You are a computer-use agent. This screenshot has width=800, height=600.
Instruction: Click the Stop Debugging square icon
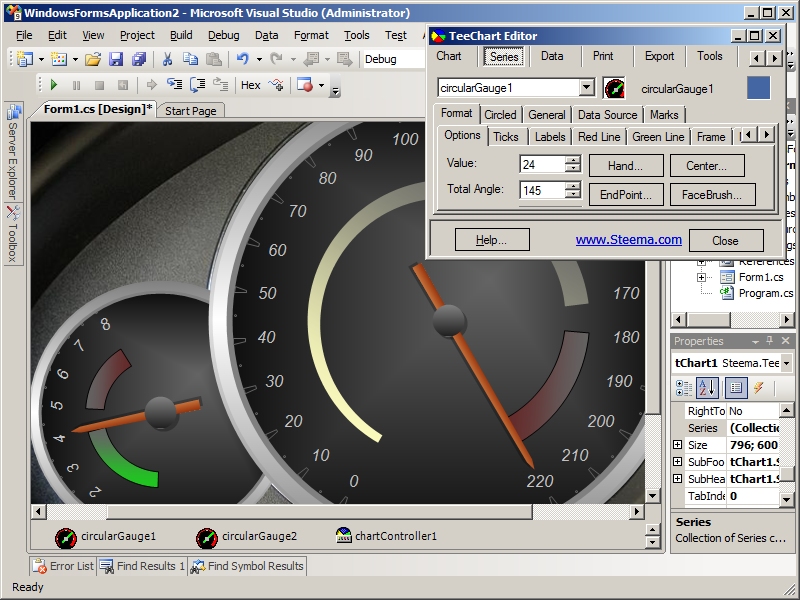pyautogui.click(x=99, y=85)
